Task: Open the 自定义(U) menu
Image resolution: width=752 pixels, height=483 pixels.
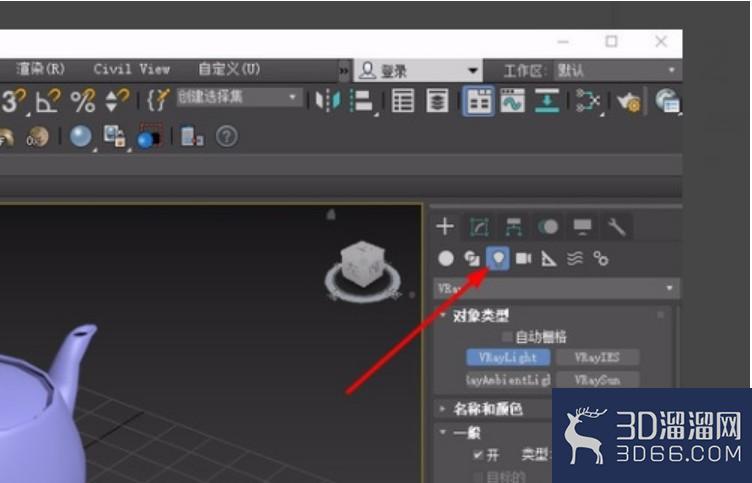Action: click(229, 70)
